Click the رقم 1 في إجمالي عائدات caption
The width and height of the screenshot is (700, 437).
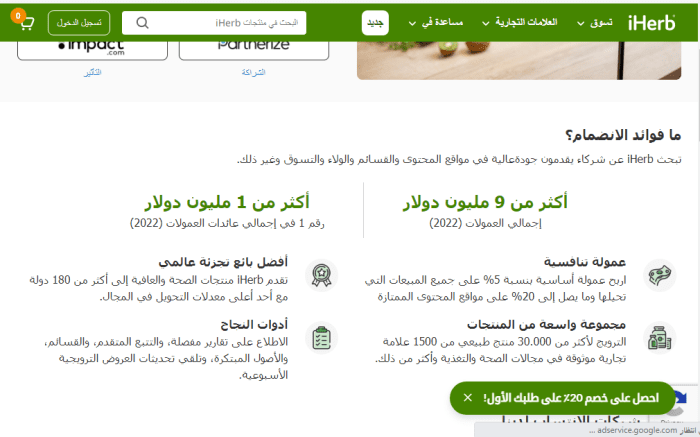click(227, 223)
